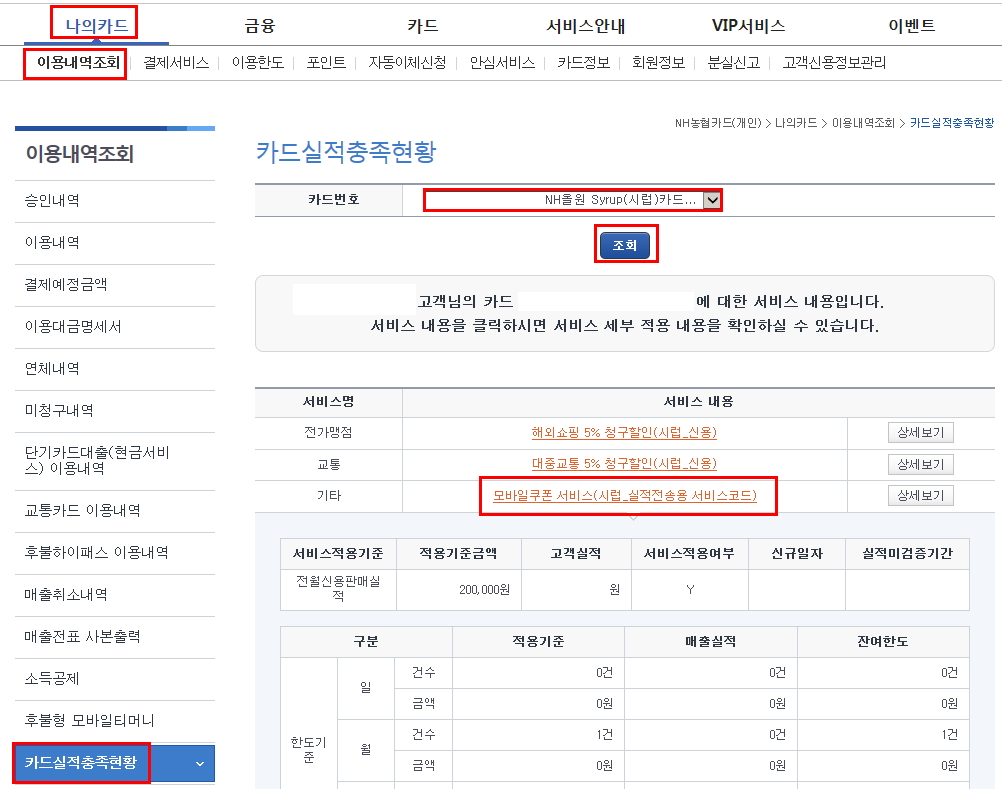Open 모바일쿠폰 서비스 link
1002x789 pixels.
625,496
